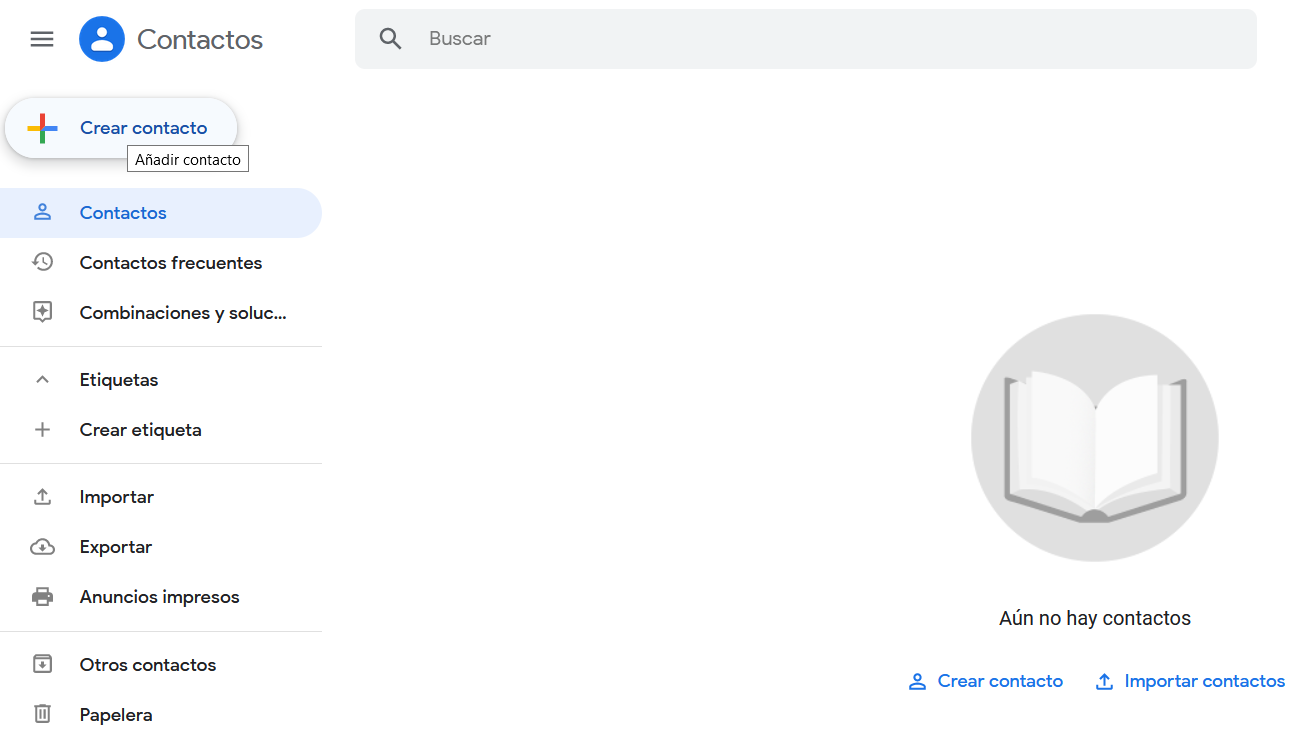Click Crear etiqueta to add label
Viewport: 1303px width, 739px height.
point(141,430)
